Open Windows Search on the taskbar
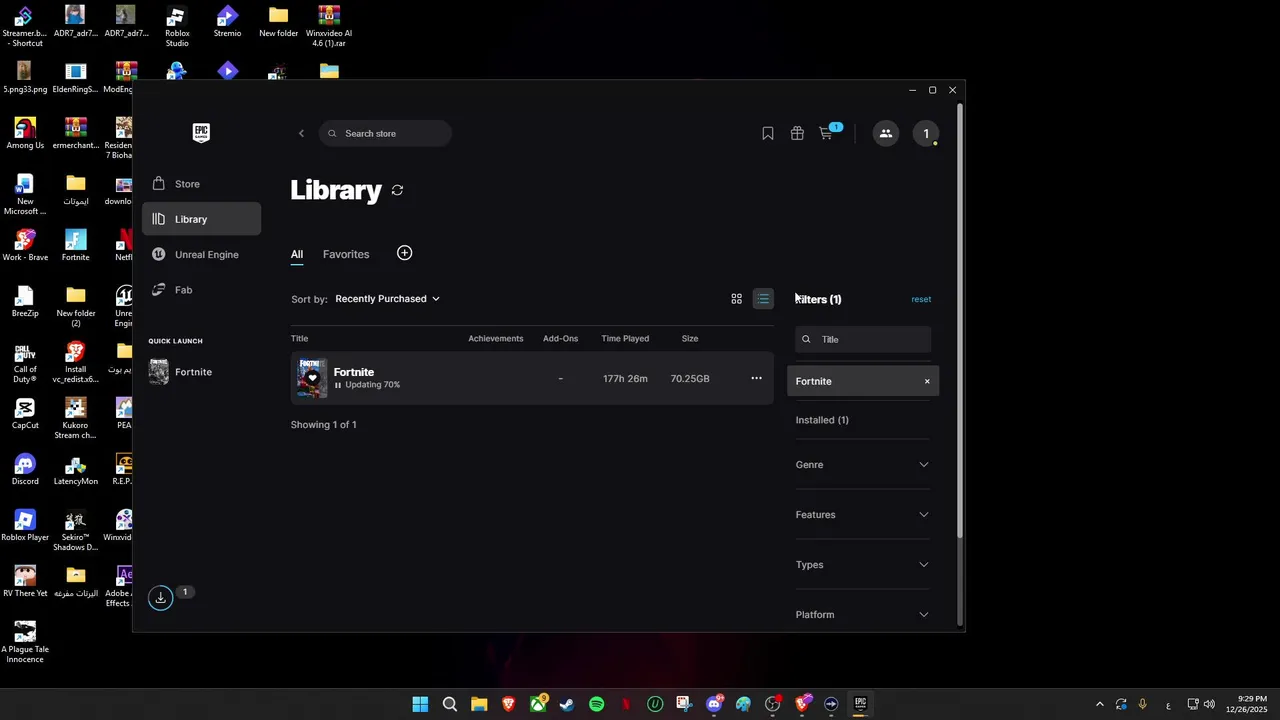1280x720 pixels. [450, 704]
